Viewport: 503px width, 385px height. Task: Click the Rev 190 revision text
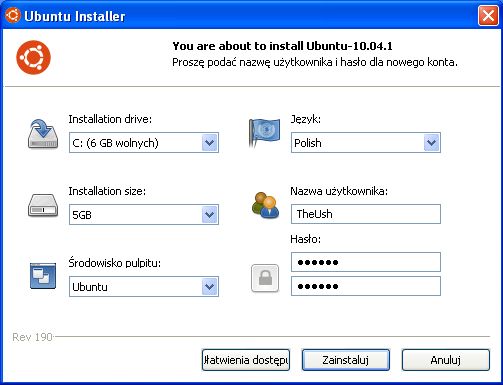pos(32,337)
